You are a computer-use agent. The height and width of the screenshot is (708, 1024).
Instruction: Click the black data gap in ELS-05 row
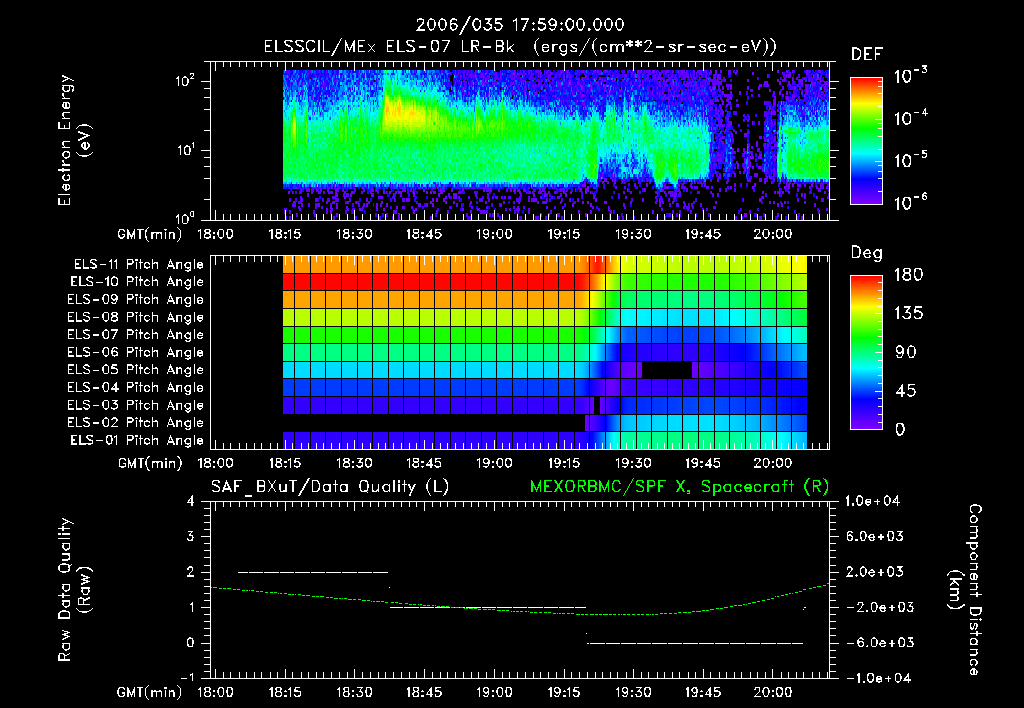pyautogui.click(x=667, y=370)
